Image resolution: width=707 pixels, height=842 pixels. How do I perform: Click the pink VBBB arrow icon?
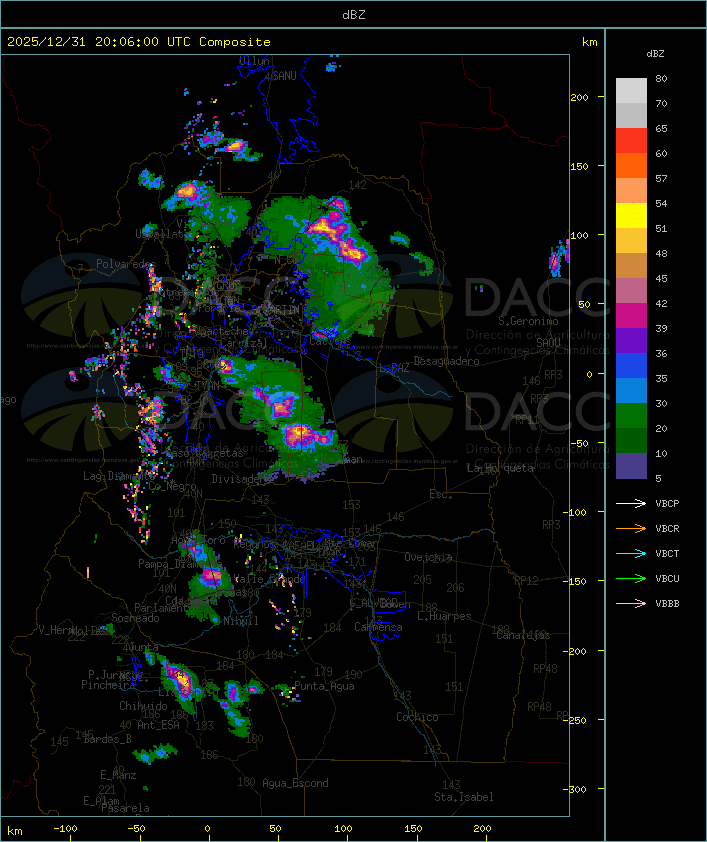pyautogui.click(x=631, y=604)
